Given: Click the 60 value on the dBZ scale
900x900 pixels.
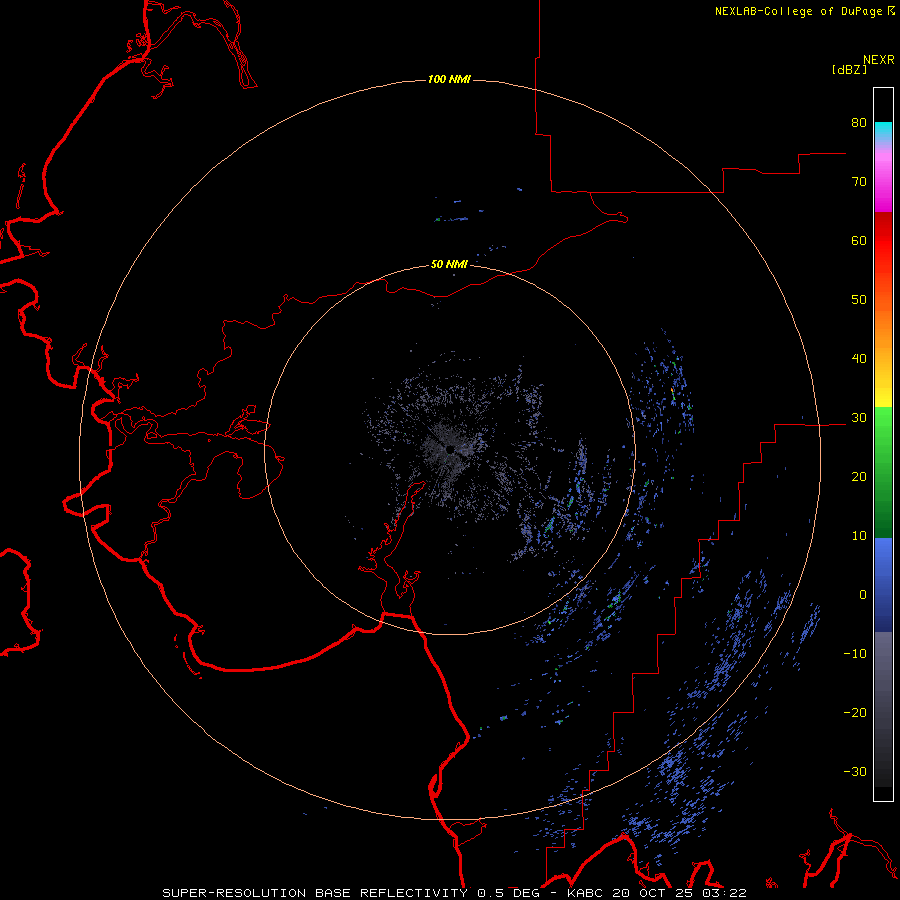Looking at the screenshot, I should 859,240.
